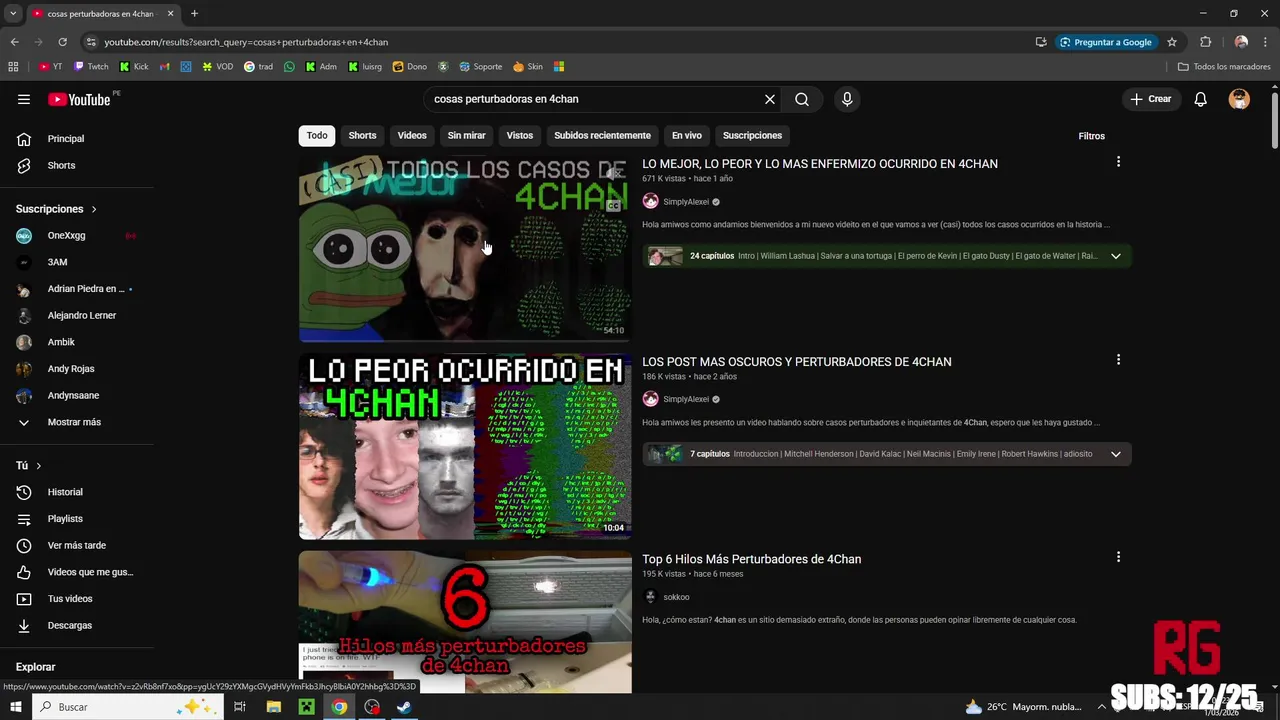
Task: Bookmark this page with the star icon
Action: tap(1172, 42)
